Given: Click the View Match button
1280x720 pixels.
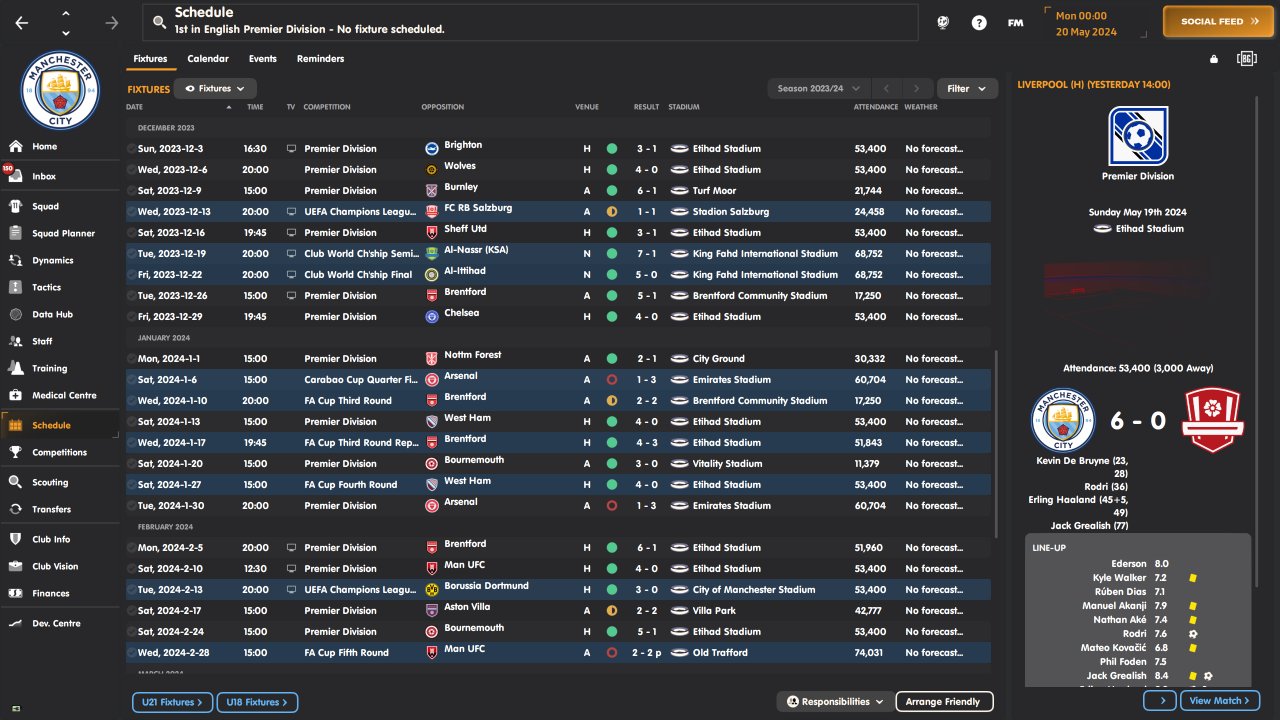Looking at the screenshot, I should pyautogui.click(x=1219, y=701).
